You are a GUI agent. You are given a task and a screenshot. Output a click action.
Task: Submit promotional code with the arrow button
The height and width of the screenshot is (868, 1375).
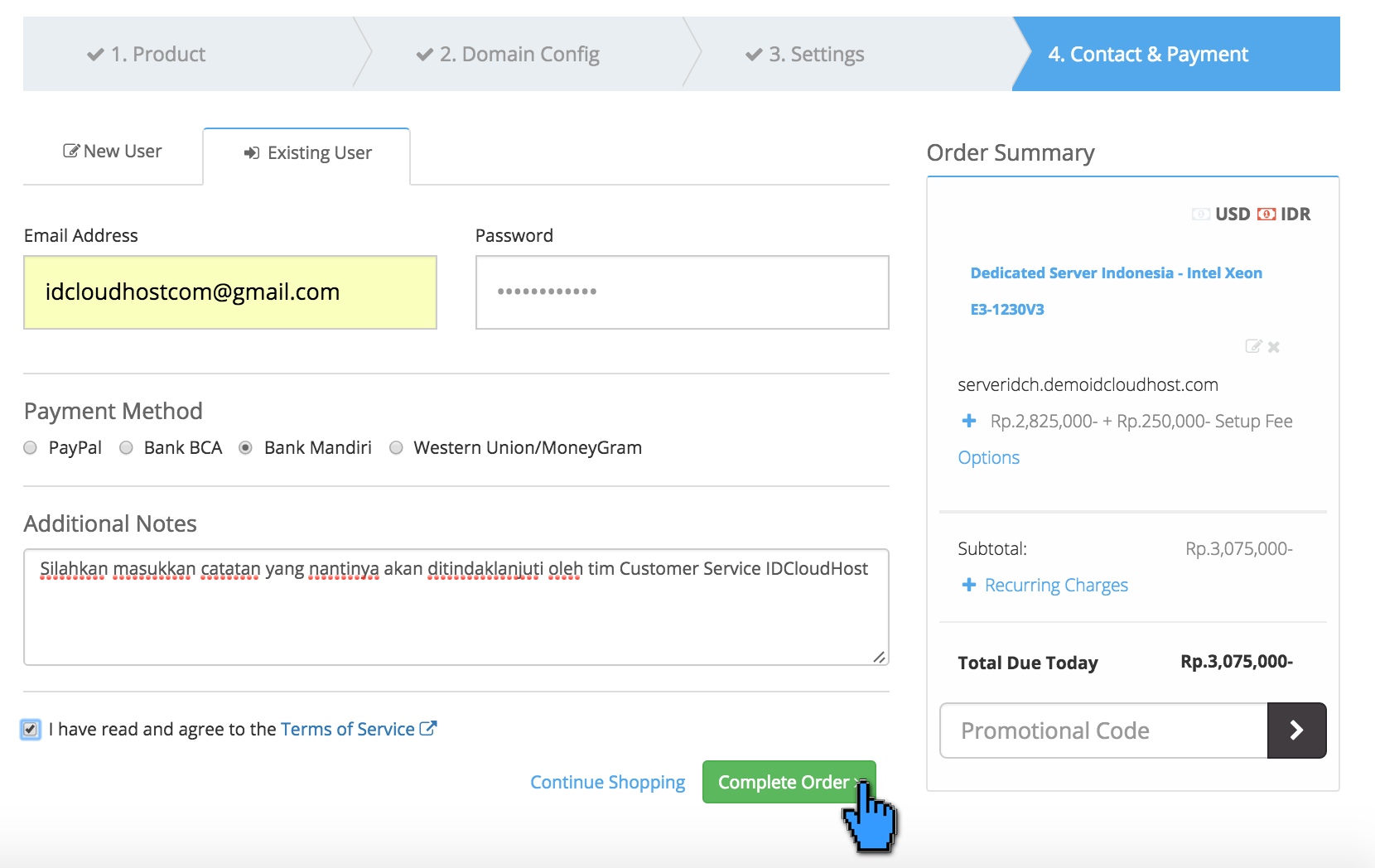[1296, 731]
